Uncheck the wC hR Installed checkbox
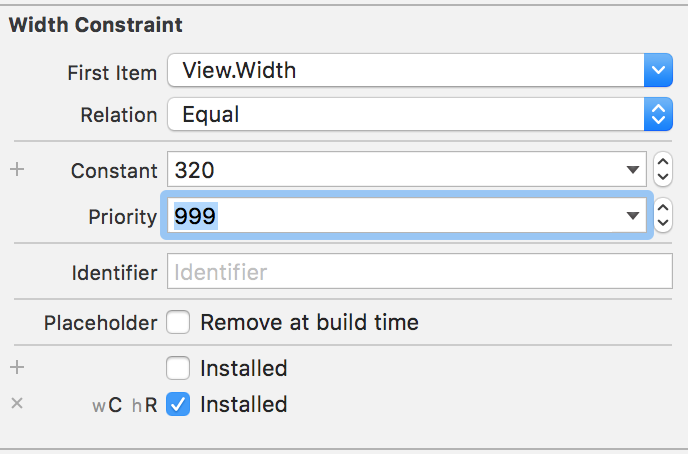Viewport: 688px width, 454px height. tap(178, 404)
